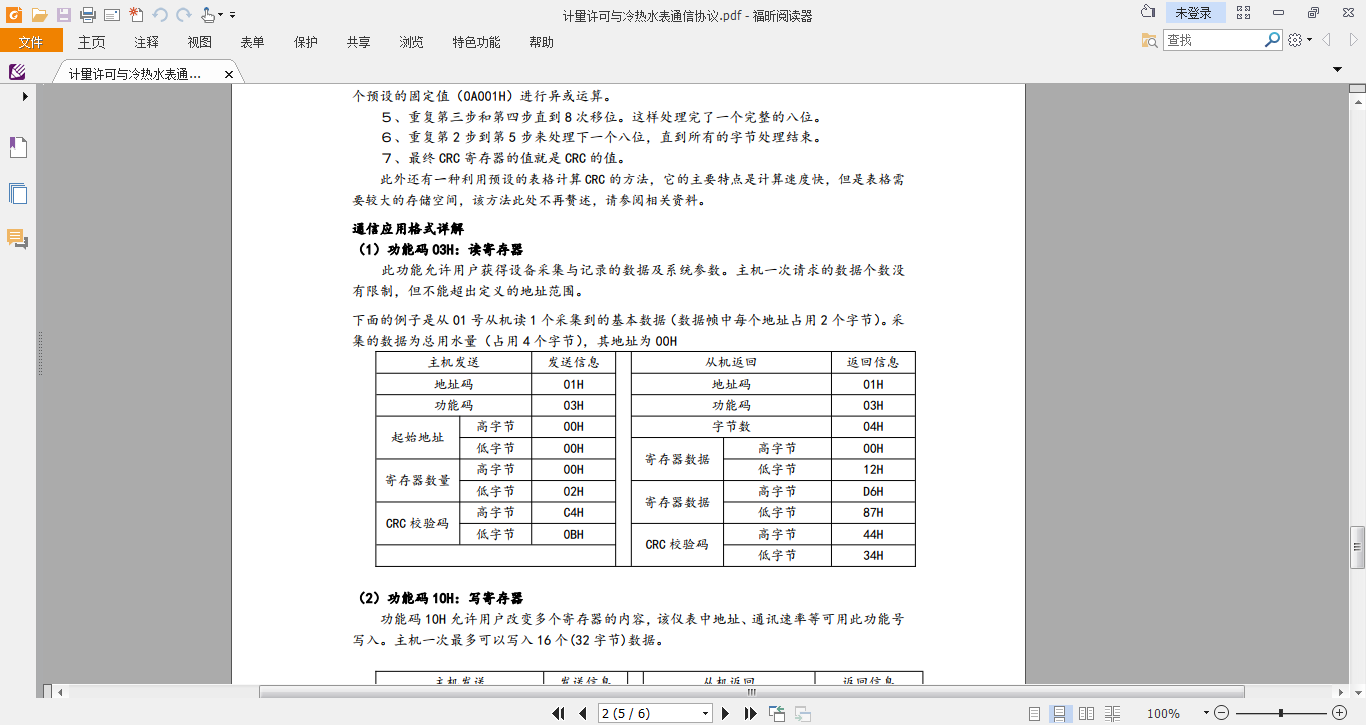Open the page number dropdown

tap(706, 713)
